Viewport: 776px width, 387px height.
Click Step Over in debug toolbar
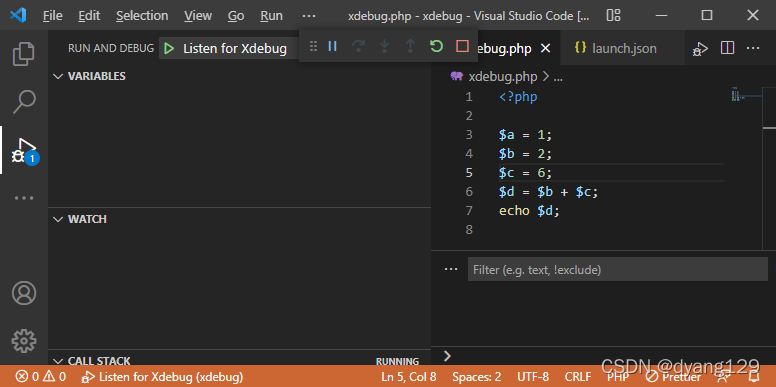pos(358,47)
